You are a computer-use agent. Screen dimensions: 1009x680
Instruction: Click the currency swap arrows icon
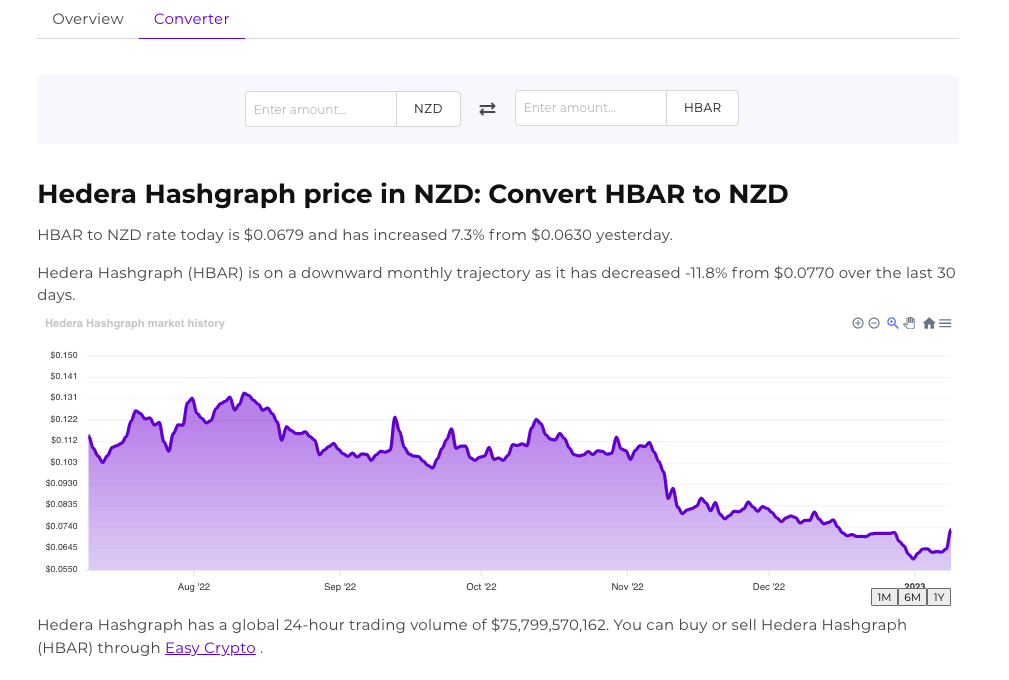point(487,108)
